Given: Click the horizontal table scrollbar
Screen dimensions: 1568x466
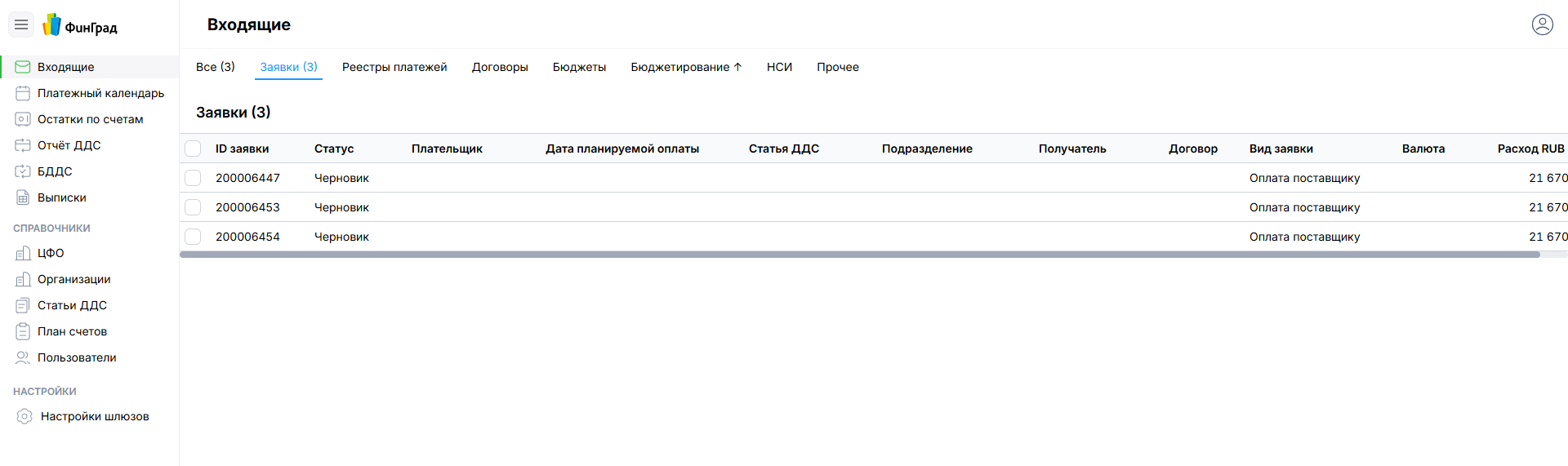Looking at the screenshot, I should pyautogui.click(x=859, y=255).
